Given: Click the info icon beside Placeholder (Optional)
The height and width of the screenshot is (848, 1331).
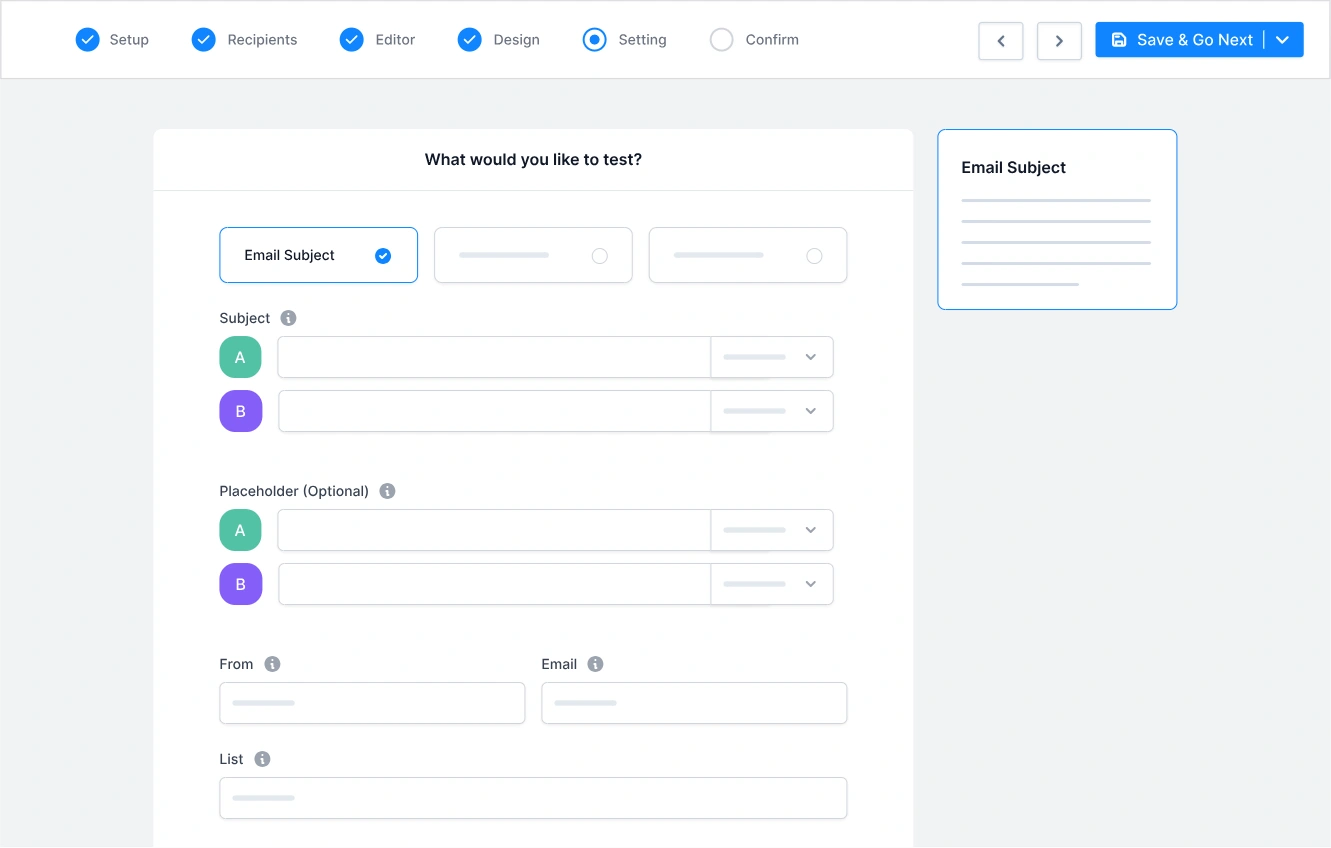Looking at the screenshot, I should pos(387,491).
